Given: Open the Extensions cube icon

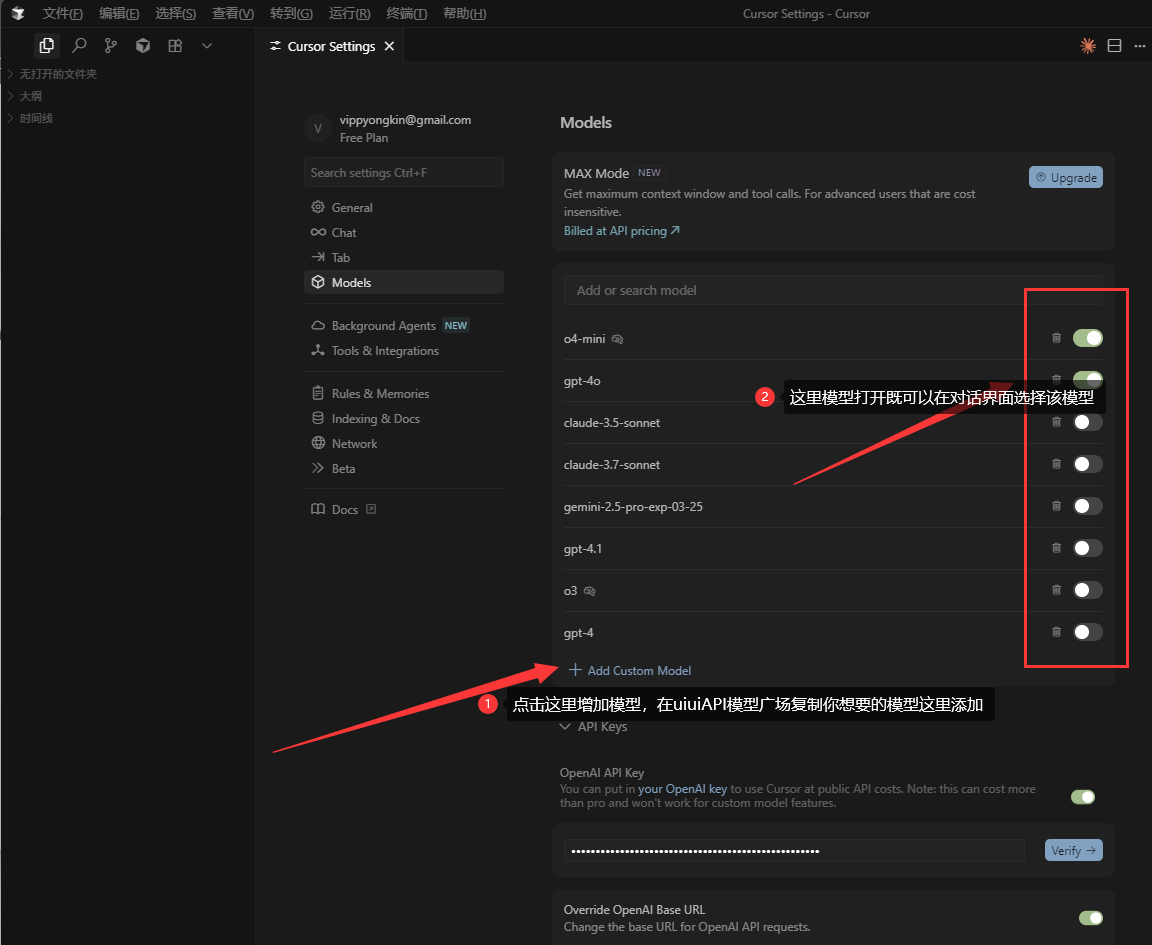Looking at the screenshot, I should (143, 46).
